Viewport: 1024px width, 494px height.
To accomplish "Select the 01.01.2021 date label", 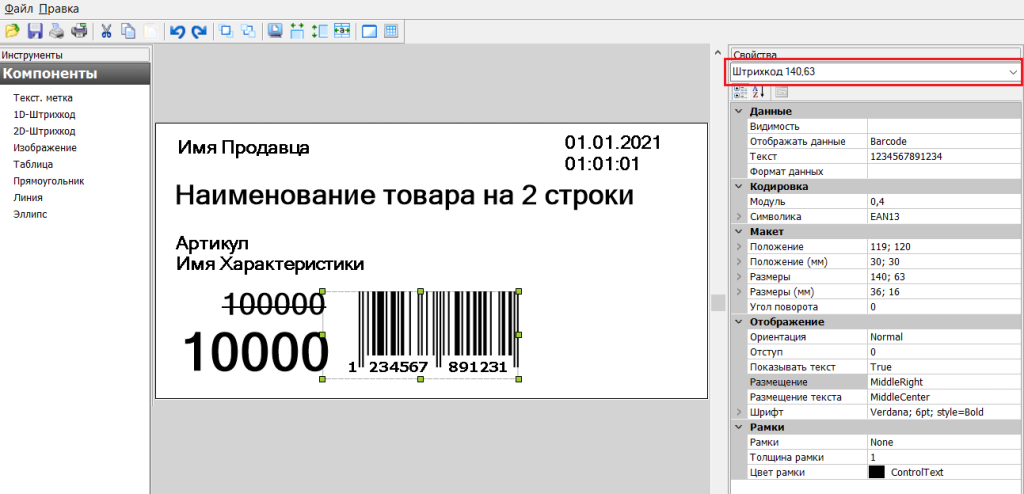I will (x=613, y=142).
